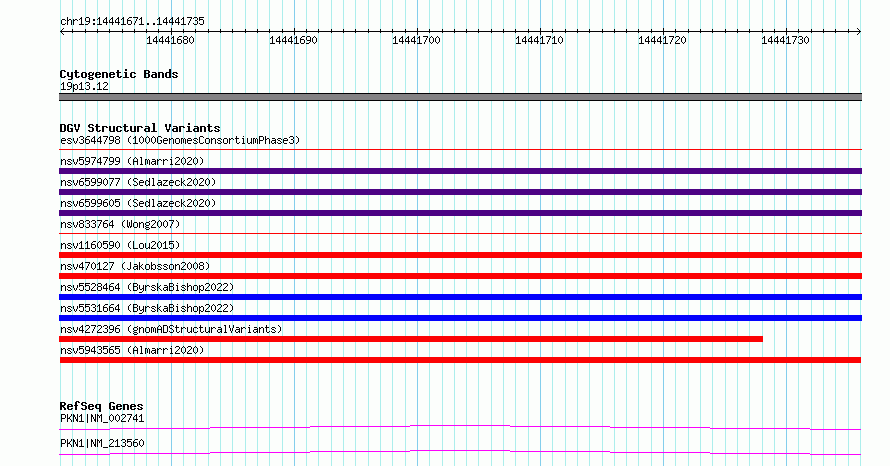Image resolution: width=890 pixels, height=466 pixels.
Task: Open variant nsv833764 (Wong2007)
Action: tap(120, 224)
